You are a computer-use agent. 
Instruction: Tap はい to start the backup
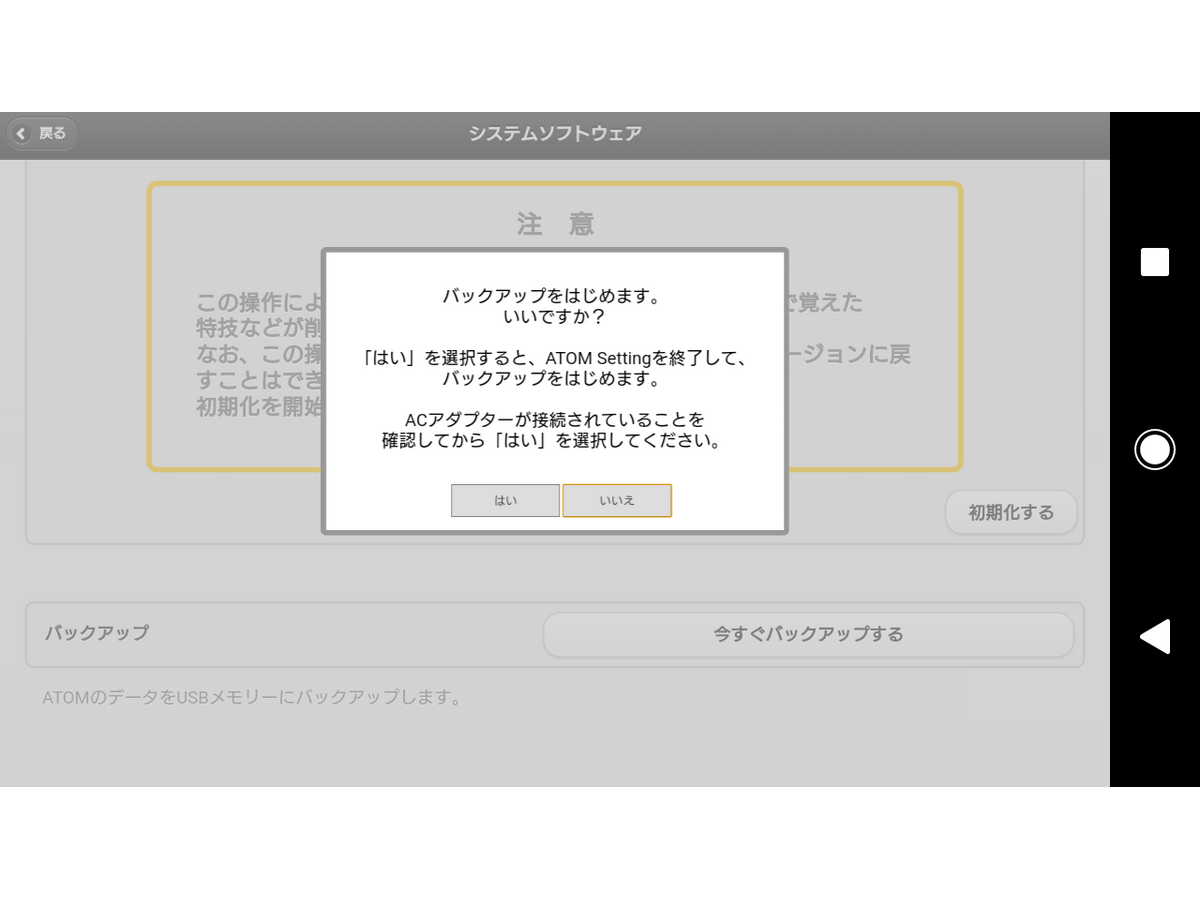coord(505,501)
